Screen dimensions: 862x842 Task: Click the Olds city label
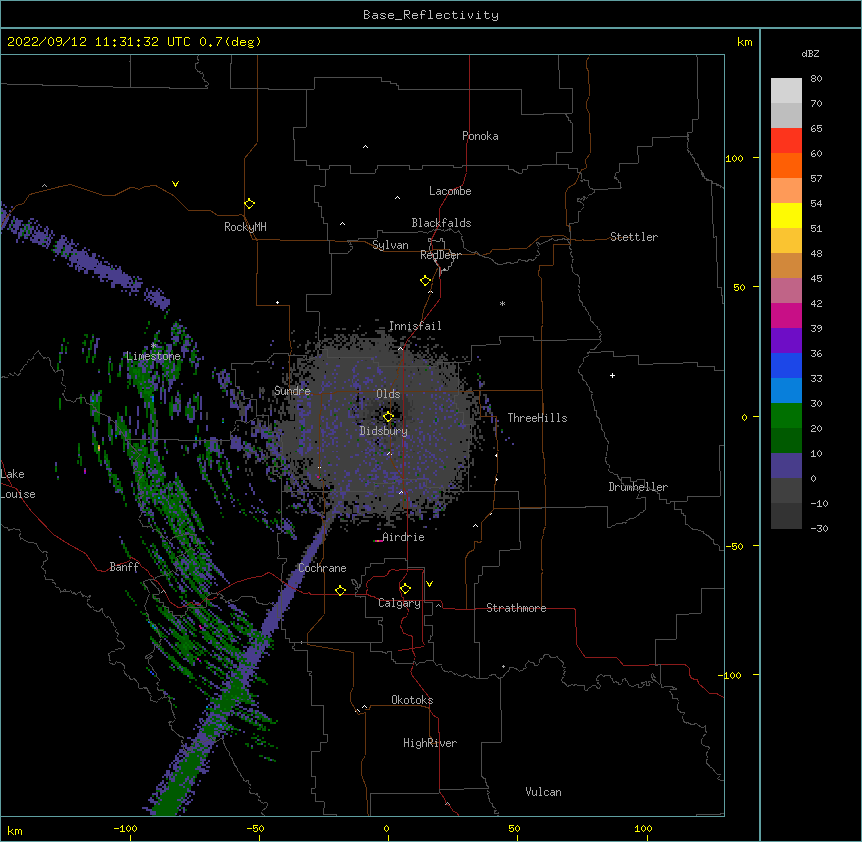pyautogui.click(x=388, y=394)
